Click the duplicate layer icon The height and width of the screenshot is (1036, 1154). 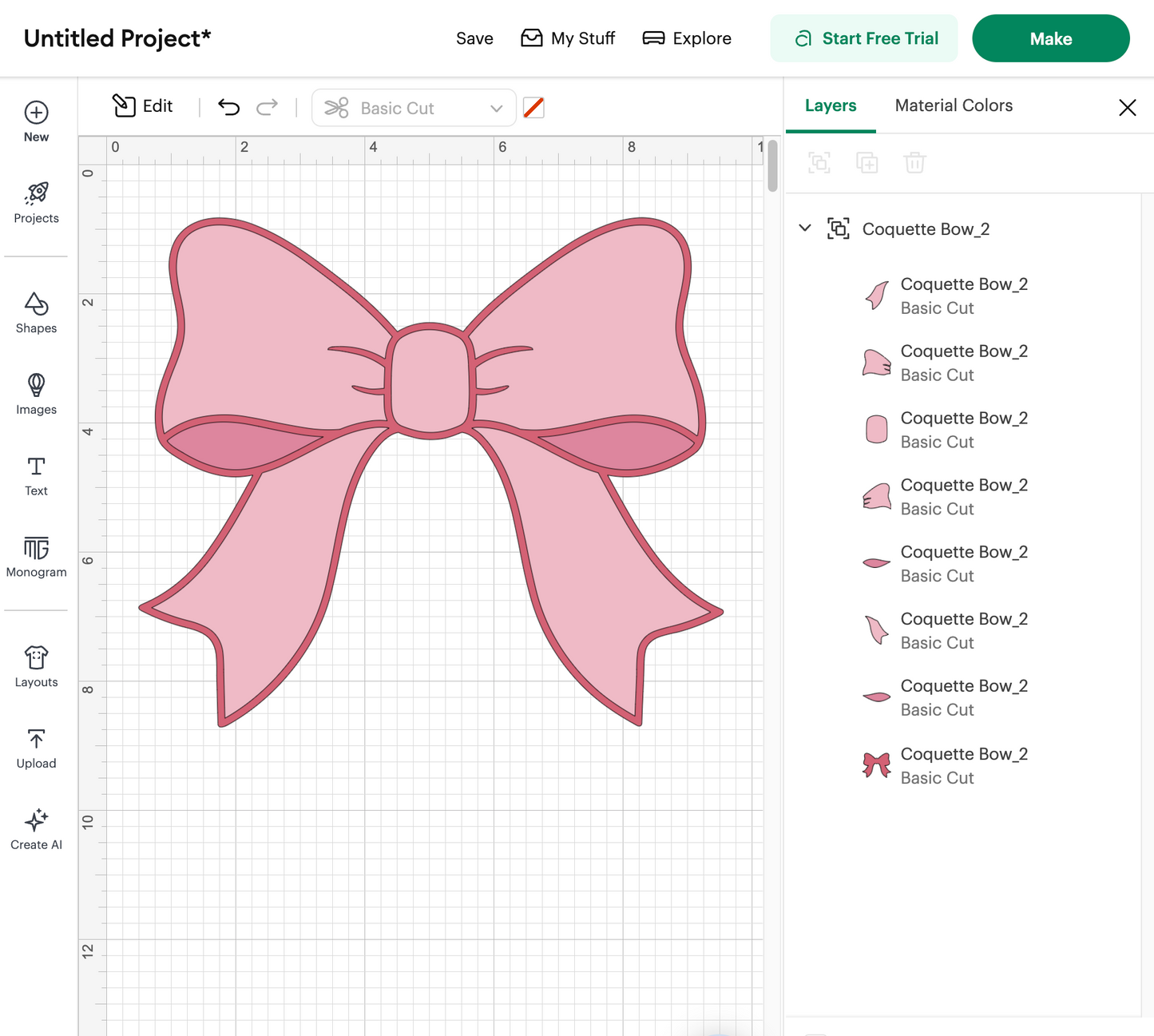point(867,163)
